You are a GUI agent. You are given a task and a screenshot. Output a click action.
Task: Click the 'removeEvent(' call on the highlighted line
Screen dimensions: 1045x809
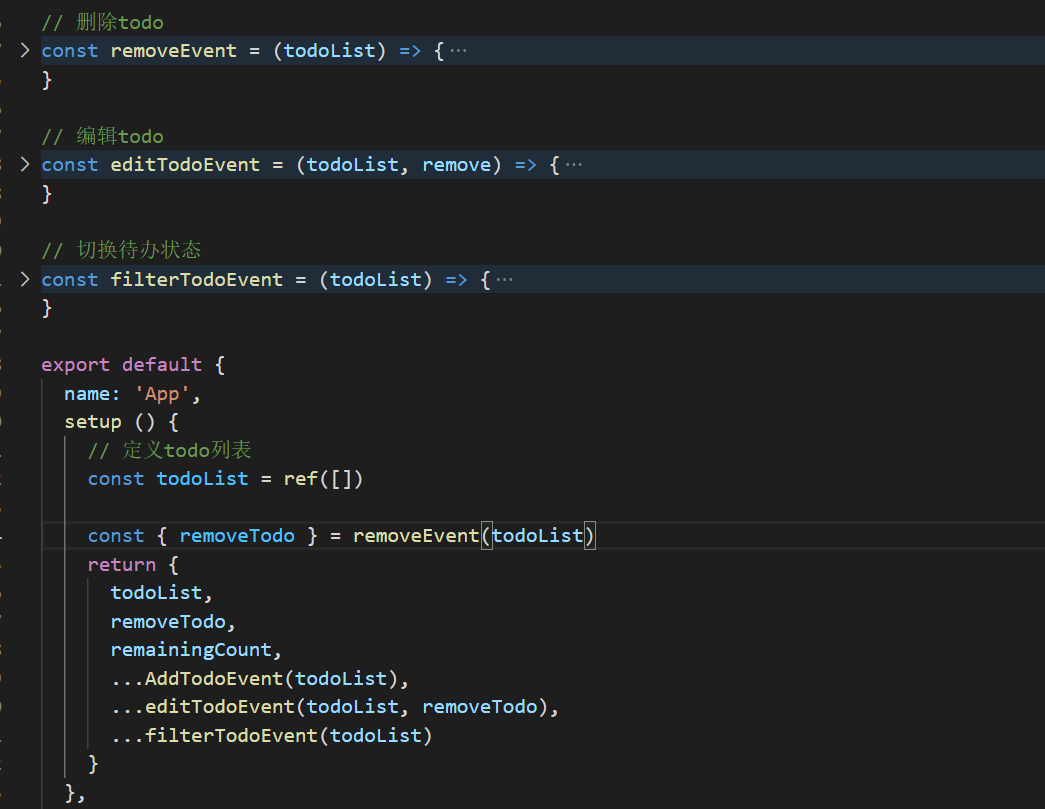tap(416, 536)
